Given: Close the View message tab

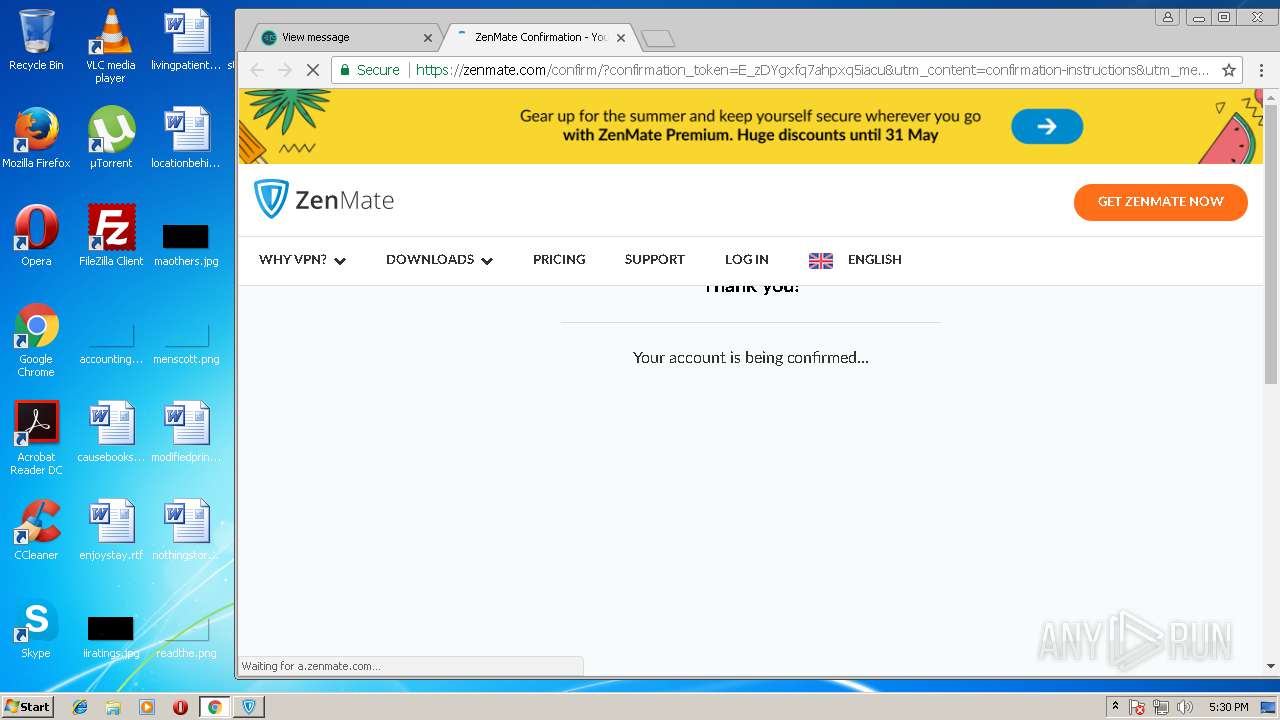Looking at the screenshot, I should tap(428, 38).
